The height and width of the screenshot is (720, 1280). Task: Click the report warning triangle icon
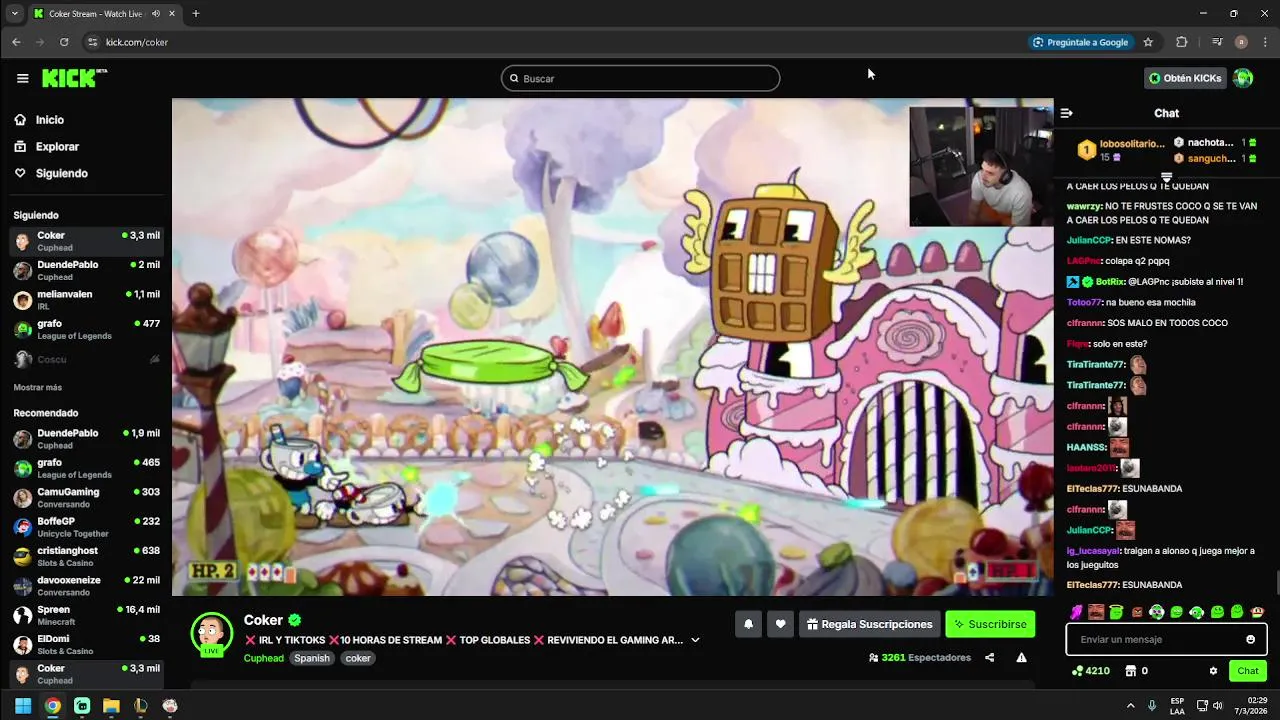click(x=1021, y=658)
